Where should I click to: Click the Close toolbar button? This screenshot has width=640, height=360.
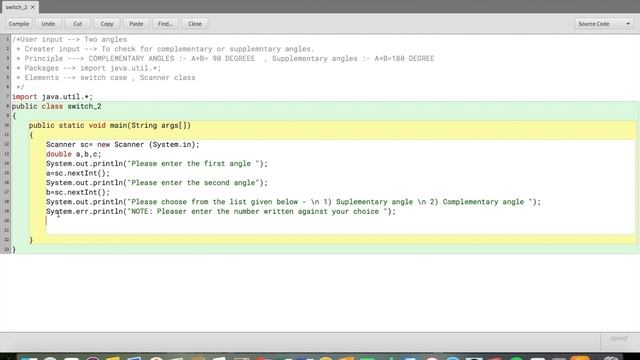[x=195, y=24]
